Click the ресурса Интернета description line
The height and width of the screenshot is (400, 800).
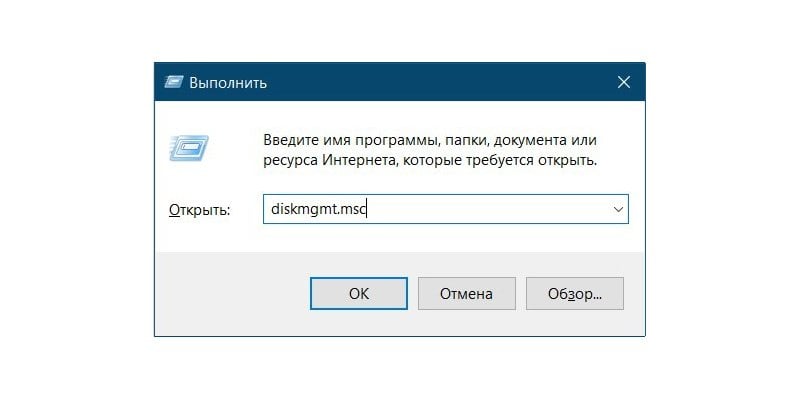[430, 161]
